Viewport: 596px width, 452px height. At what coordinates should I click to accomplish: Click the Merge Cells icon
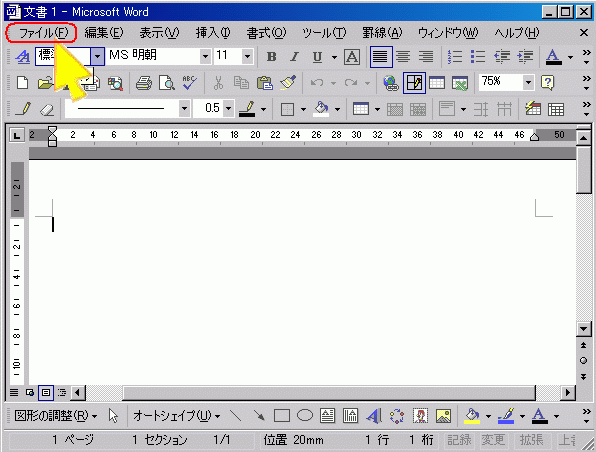tap(395, 109)
